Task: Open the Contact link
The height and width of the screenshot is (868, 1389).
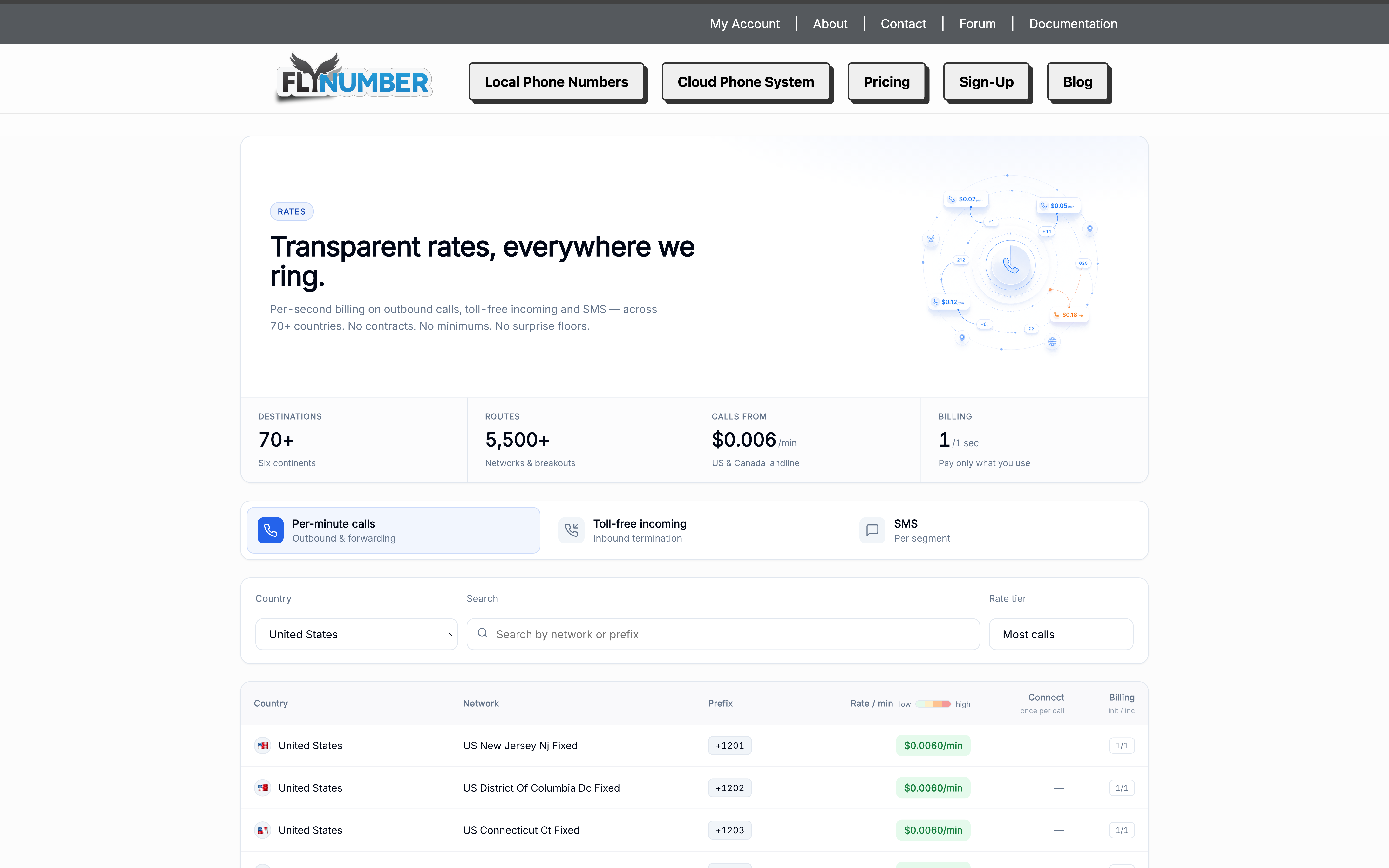Action: (903, 24)
